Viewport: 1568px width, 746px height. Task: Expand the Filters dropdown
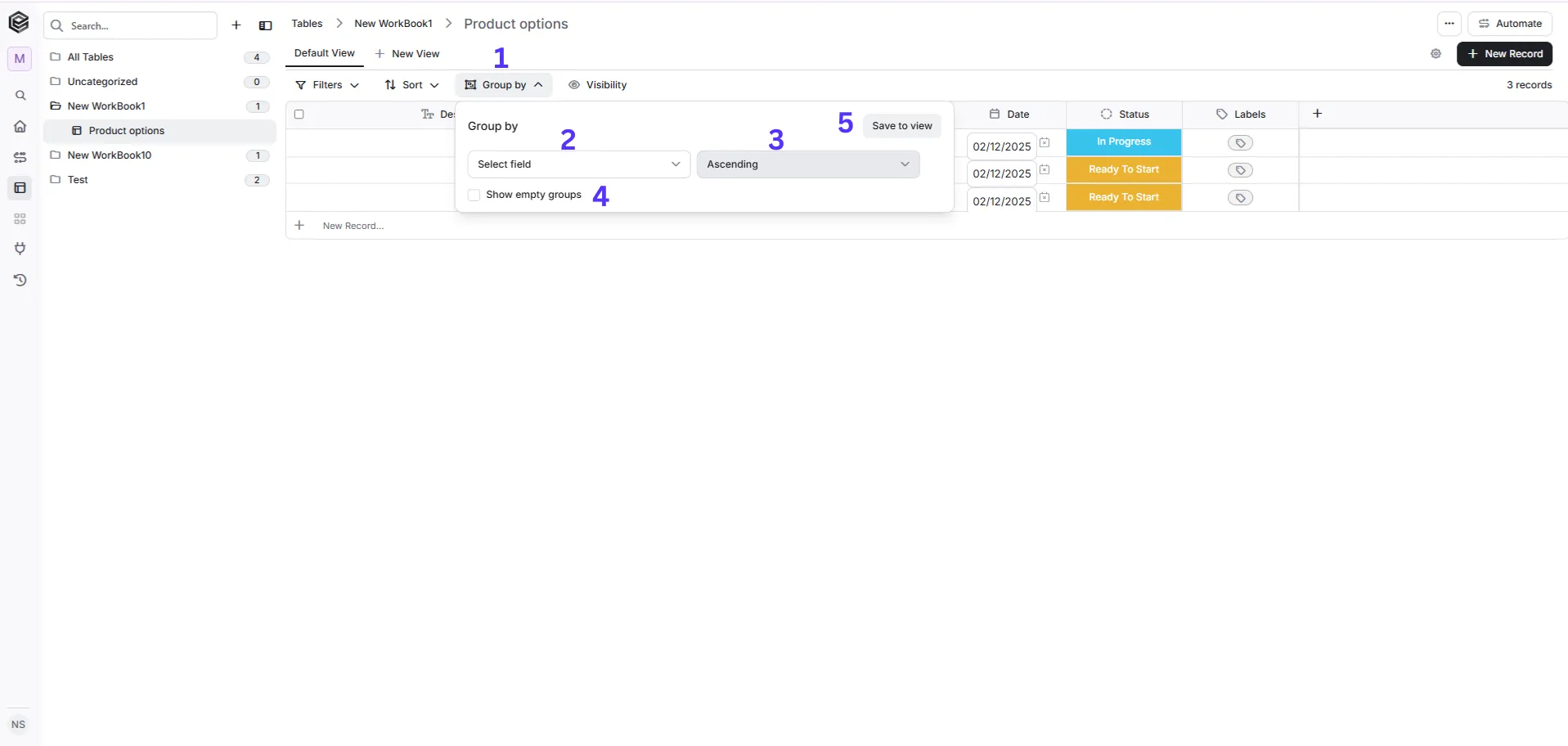pyautogui.click(x=327, y=85)
